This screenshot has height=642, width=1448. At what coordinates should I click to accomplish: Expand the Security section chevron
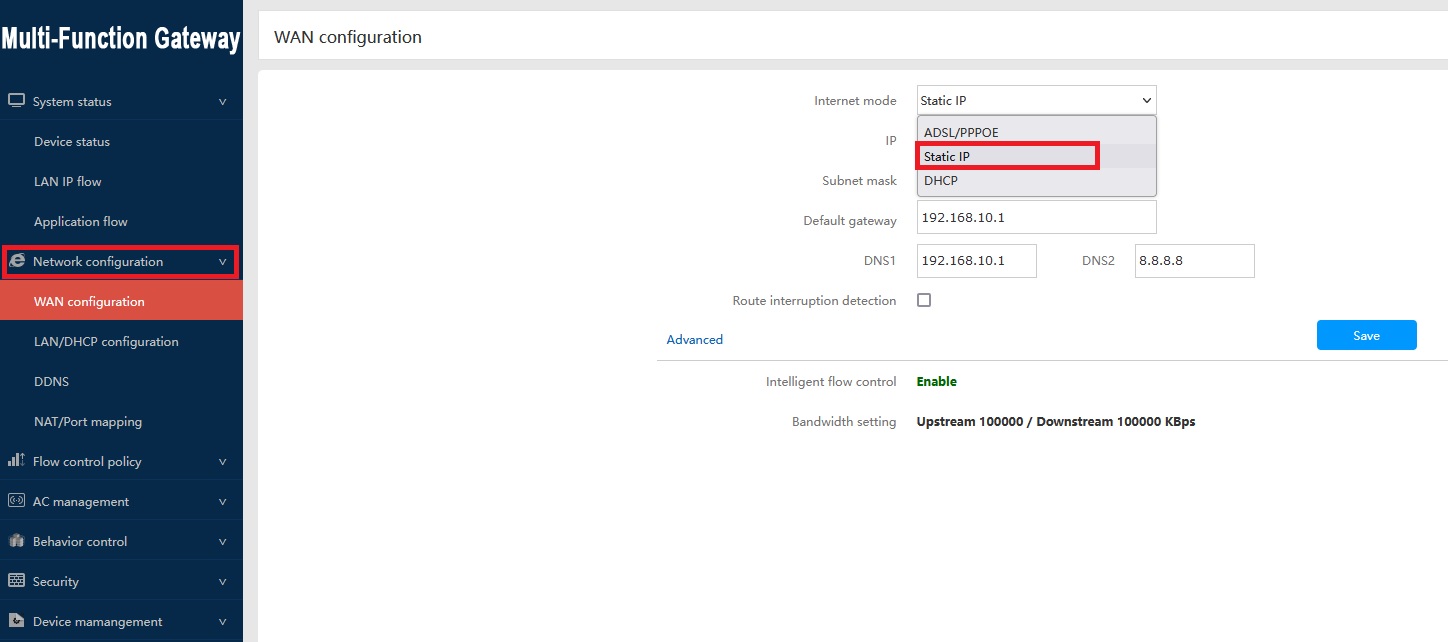(x=222, y=582)
